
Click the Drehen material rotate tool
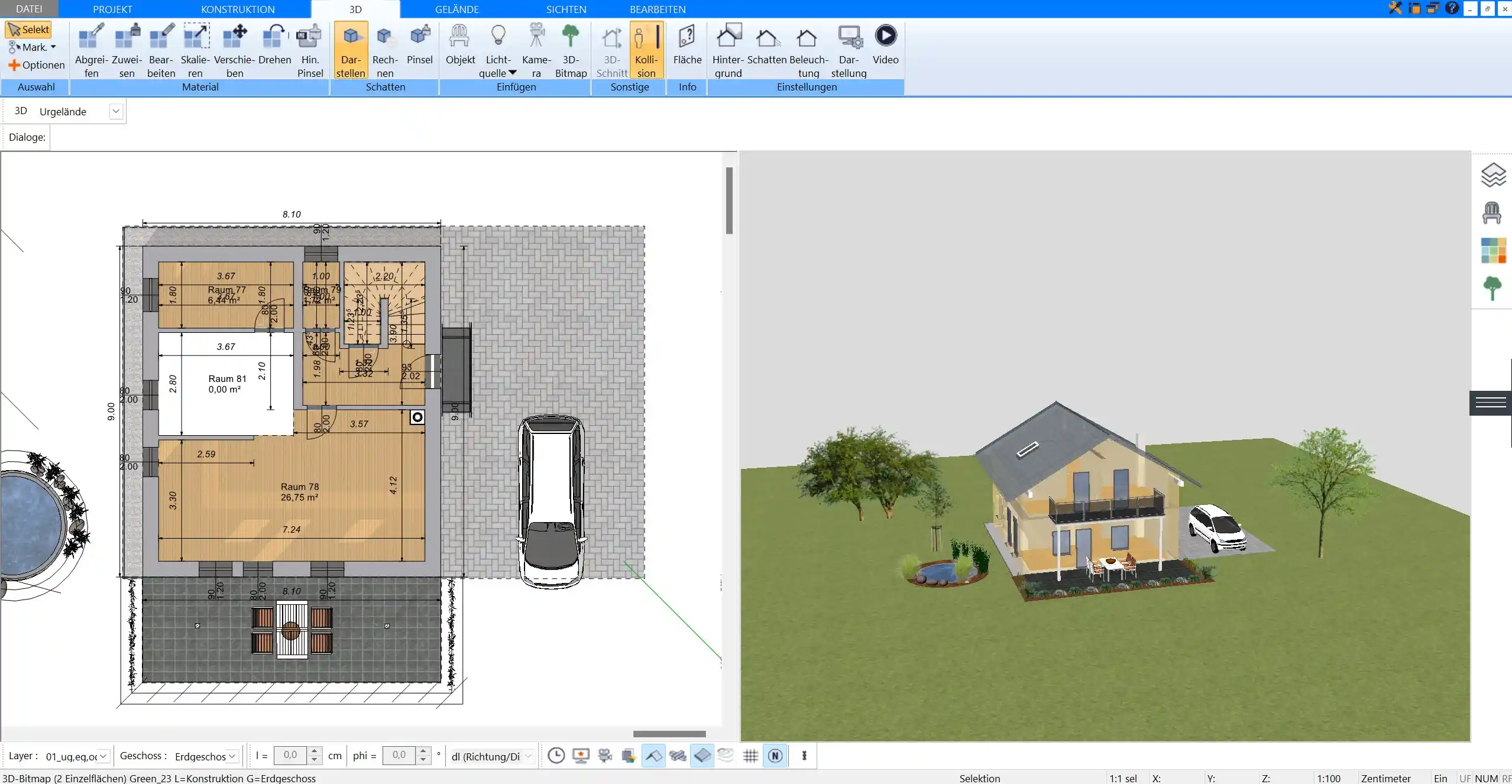(274, 44)
